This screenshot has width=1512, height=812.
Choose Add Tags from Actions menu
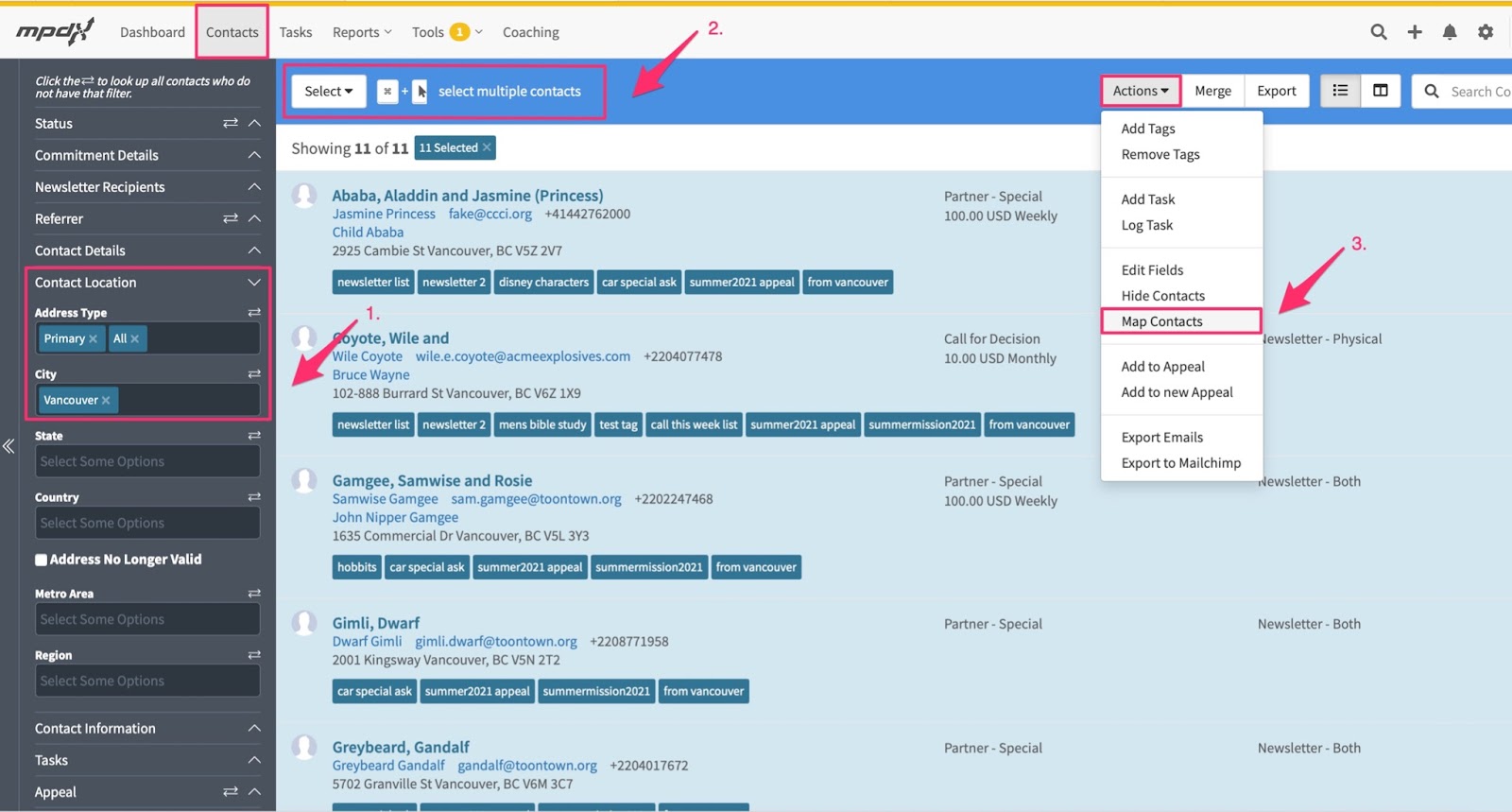(x=1148, y=129)
